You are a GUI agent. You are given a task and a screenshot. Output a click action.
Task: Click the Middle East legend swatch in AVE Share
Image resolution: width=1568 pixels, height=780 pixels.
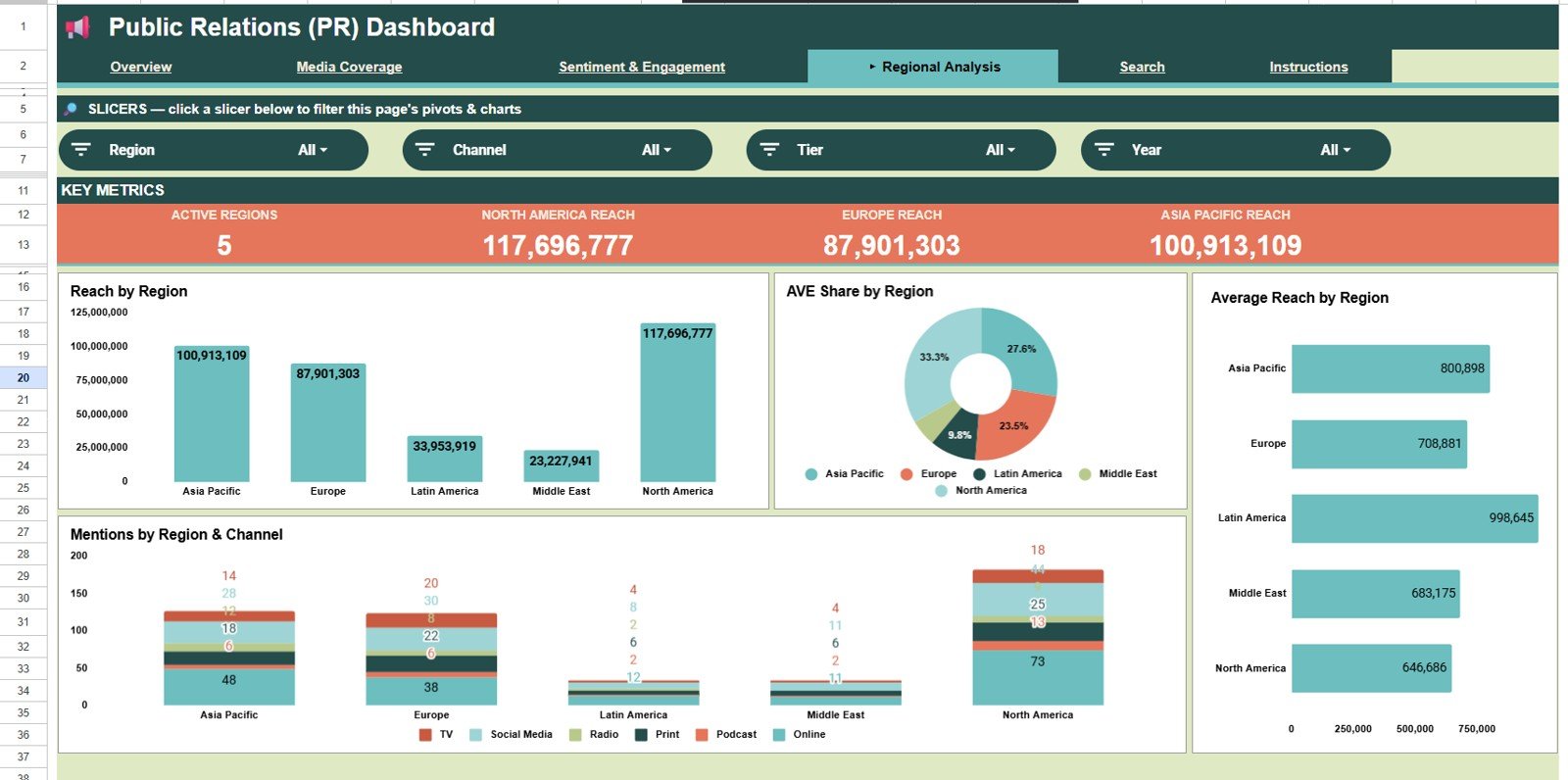1085,474
